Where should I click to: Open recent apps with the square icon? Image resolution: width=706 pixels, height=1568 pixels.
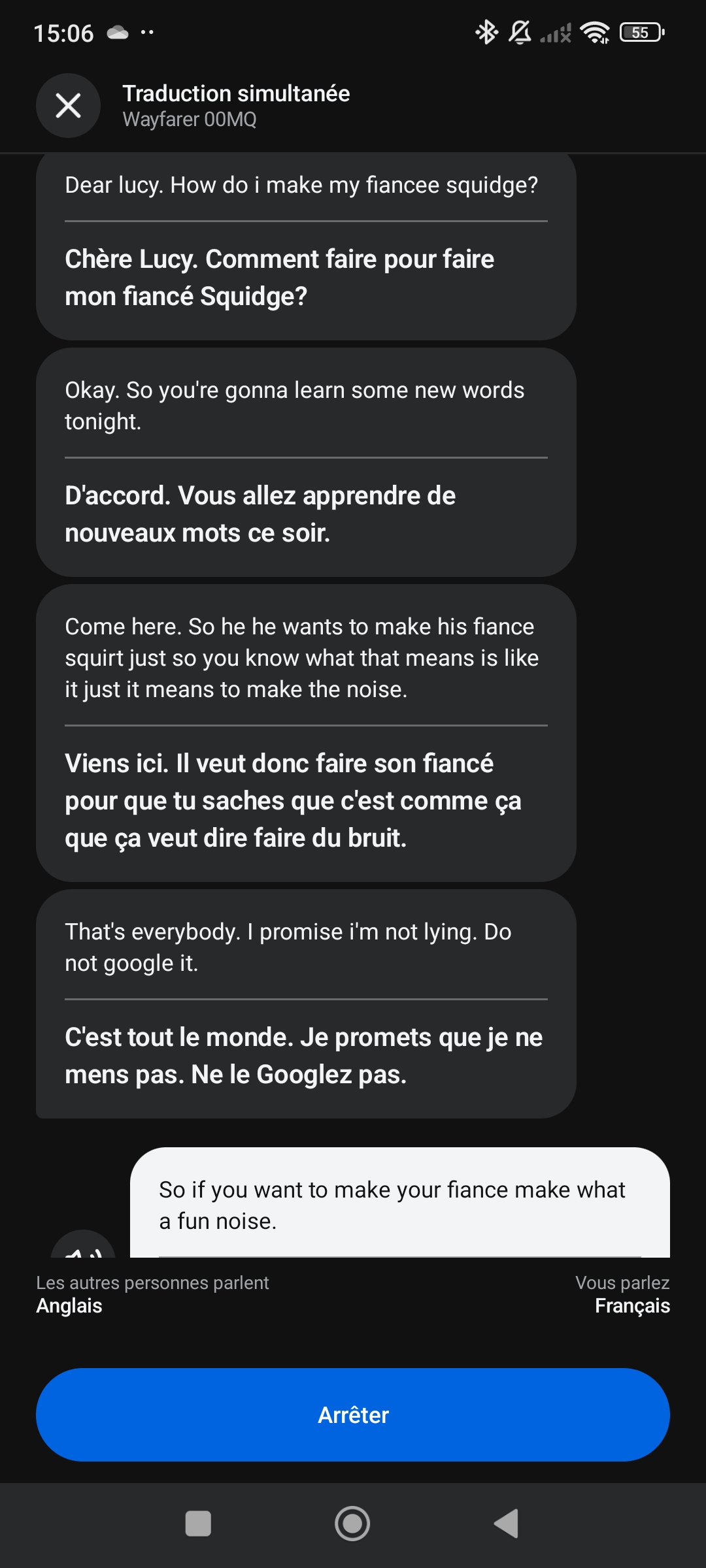[x=198, y=1524]
